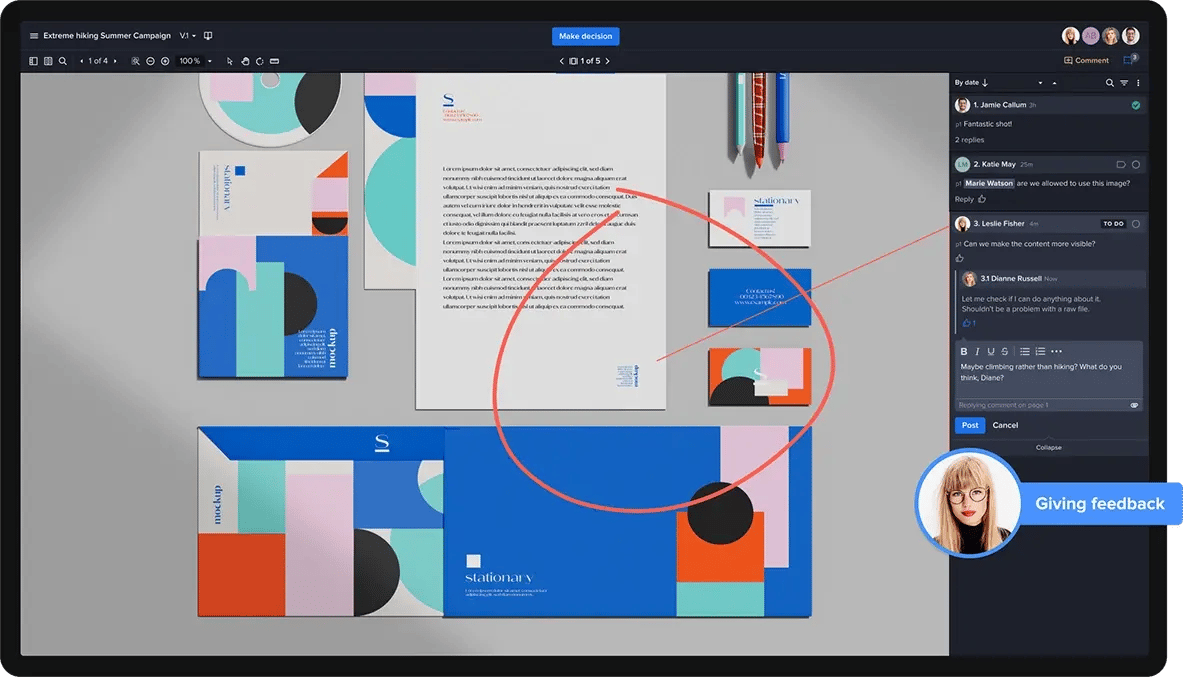Screen dimensions: 1200x677
Task: Open the V.1 version dropdown
Action: tap(188, 36)
